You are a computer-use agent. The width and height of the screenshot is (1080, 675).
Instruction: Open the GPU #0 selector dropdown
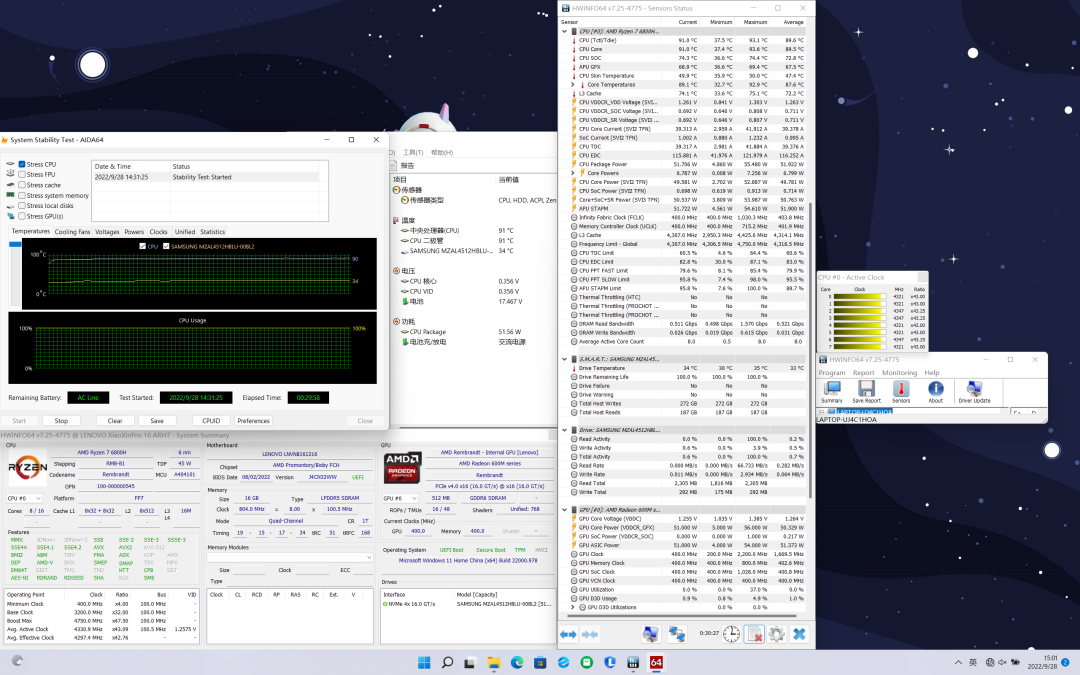click(x=402, y=497)
